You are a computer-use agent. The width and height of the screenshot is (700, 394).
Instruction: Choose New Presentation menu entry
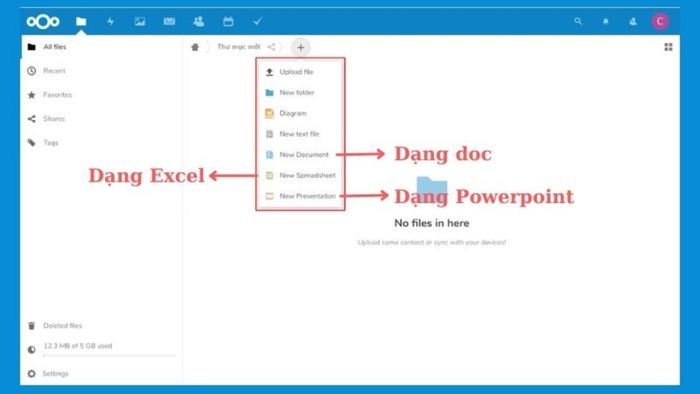300,196
